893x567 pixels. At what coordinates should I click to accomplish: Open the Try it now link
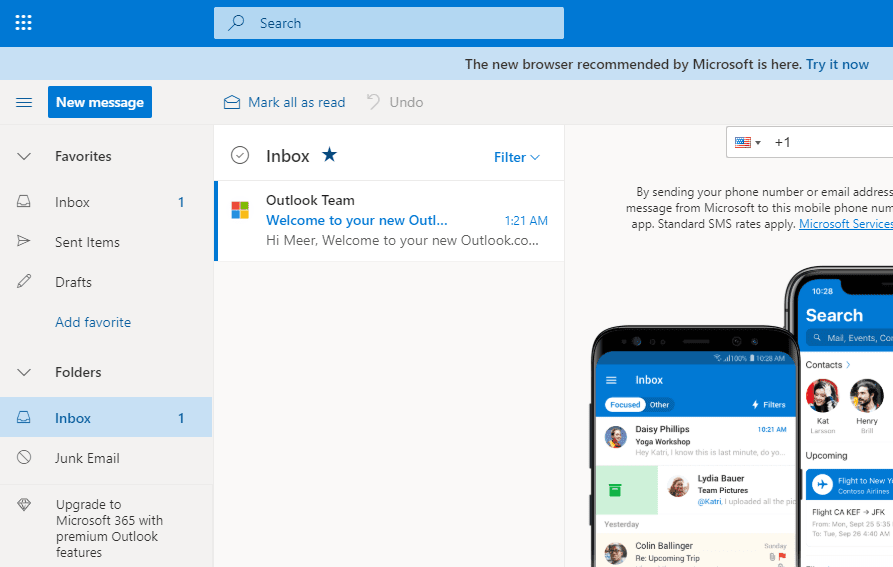click(x=837, y=64)
